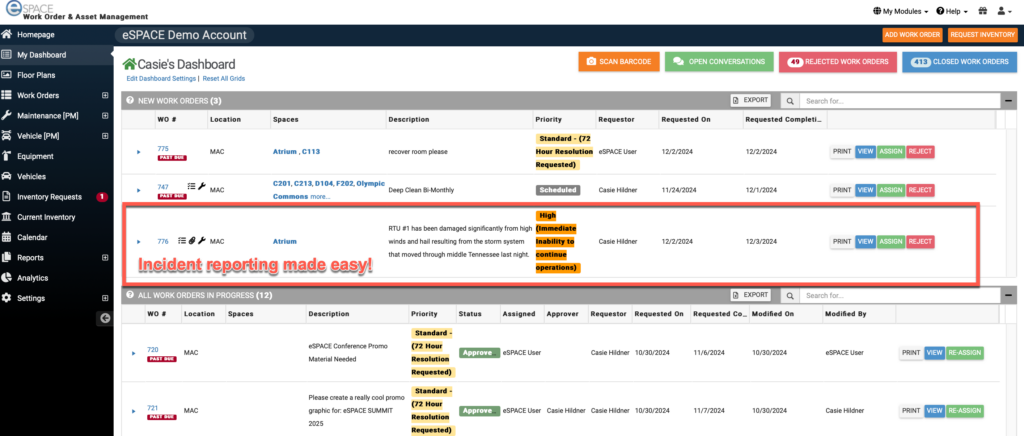1024x436 pixels.
Task: Click Reset All Grids link
Action: (223, 78)
